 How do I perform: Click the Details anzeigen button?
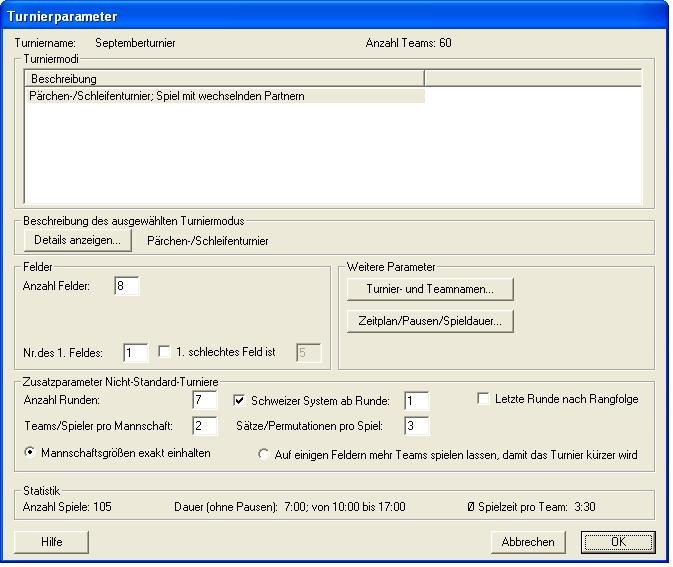[x=77, y=240]
